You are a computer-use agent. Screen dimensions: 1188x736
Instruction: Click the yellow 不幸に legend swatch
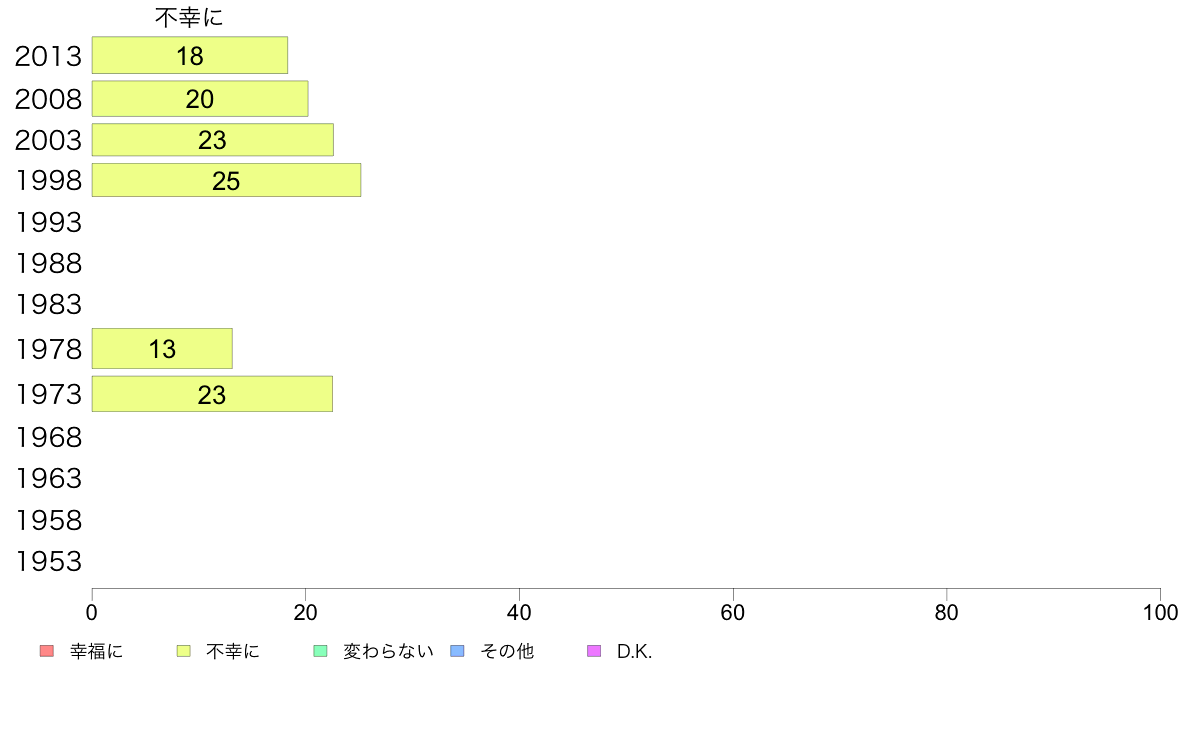[x=183, y=651]
